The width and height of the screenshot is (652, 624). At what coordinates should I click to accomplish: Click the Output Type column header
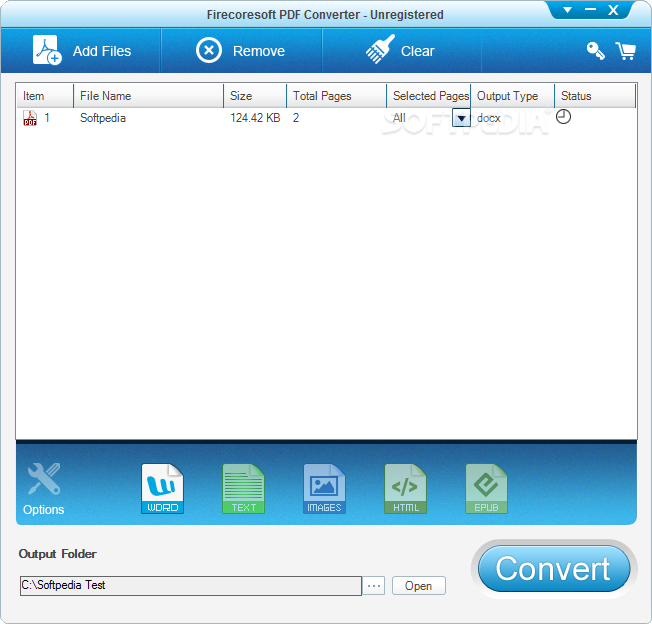pos(512,96)
